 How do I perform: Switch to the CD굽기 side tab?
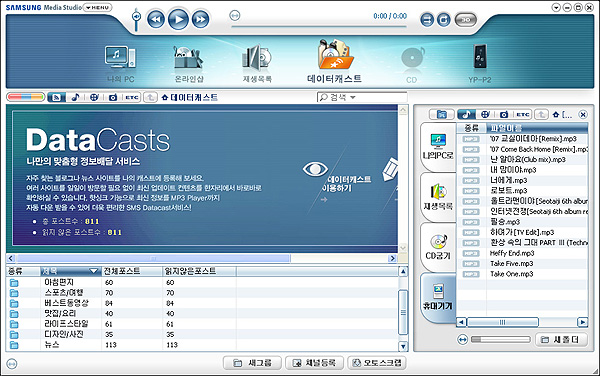(x=438, y=247)
